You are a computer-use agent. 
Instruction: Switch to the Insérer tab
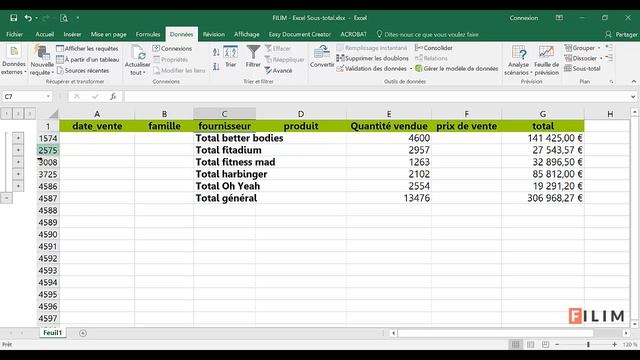pyautogui.click(x=72, y=34)
